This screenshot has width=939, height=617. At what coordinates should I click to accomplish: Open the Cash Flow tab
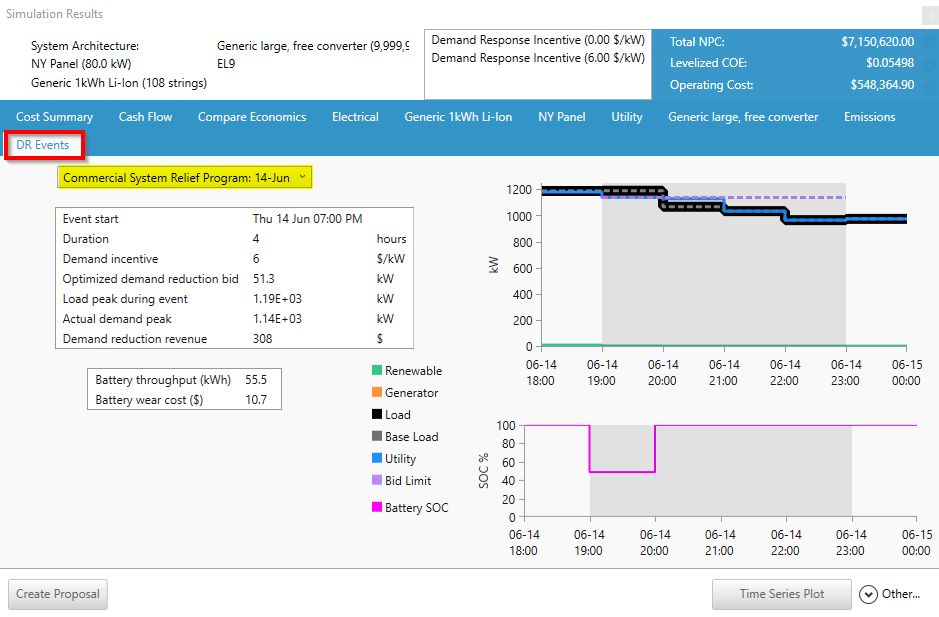(x=145, y=116)
